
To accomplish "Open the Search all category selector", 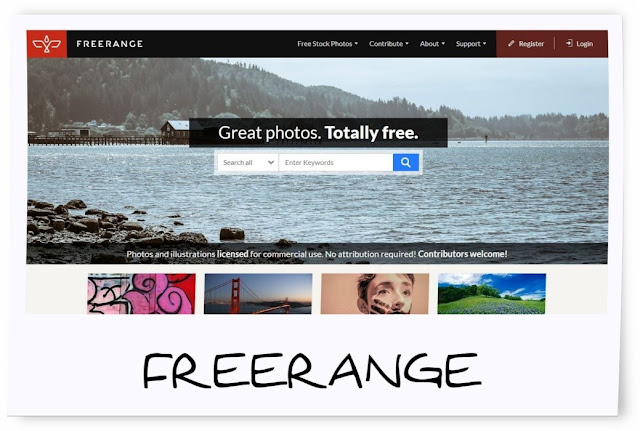I will (x=248, y=162).
